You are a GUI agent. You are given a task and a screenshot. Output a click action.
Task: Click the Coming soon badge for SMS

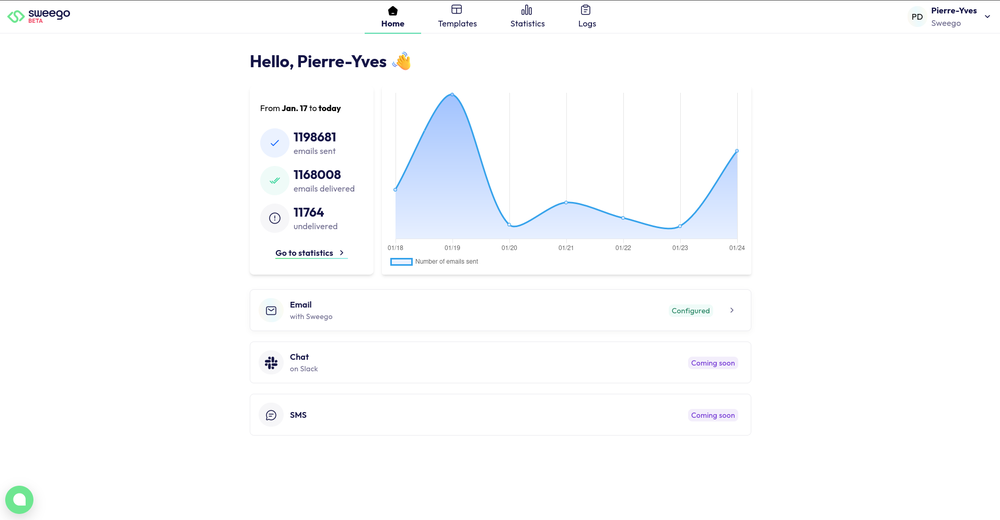coord(713,415)
